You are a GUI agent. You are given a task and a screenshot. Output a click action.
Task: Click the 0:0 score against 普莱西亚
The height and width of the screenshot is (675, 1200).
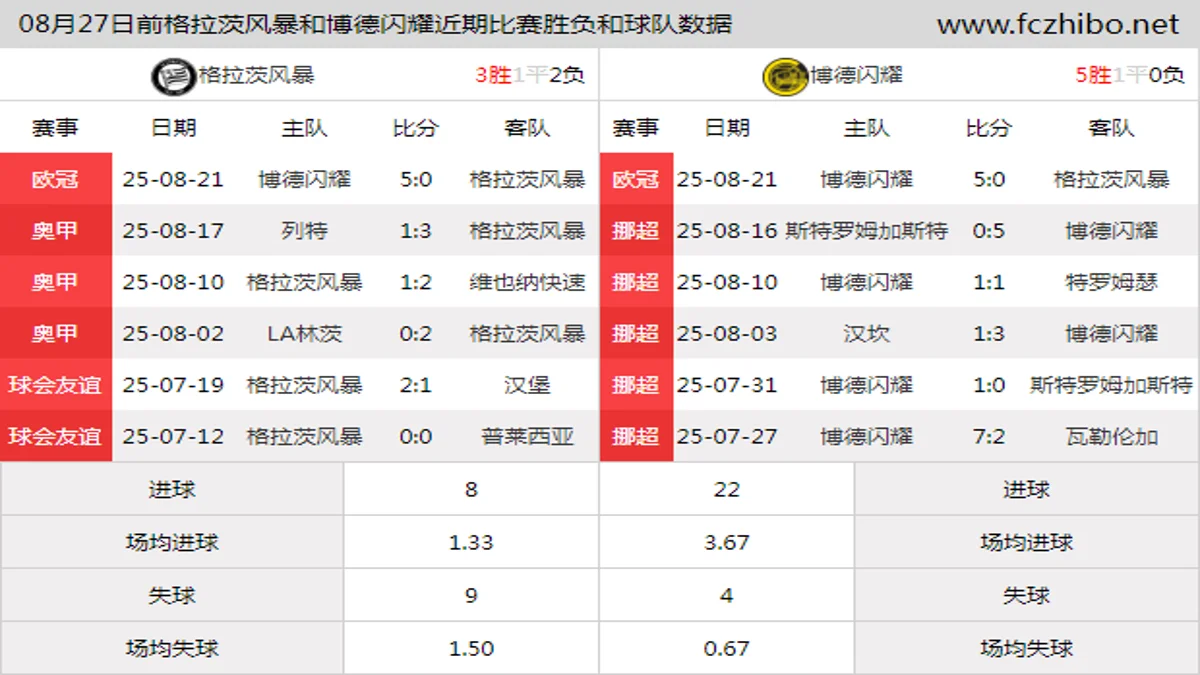(415, 436)
